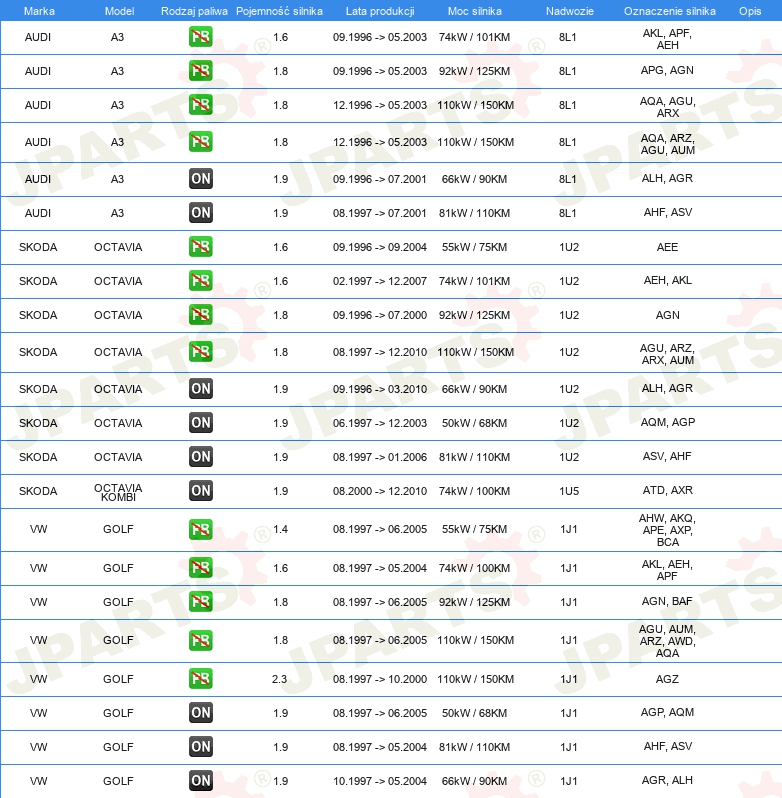Click the Pojemność silnika column header

(x=279, y=11)
